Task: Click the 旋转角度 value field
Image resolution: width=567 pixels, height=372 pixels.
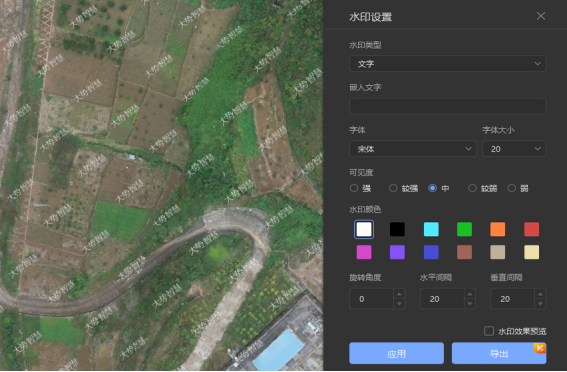Action: click(x=371, y=299)
